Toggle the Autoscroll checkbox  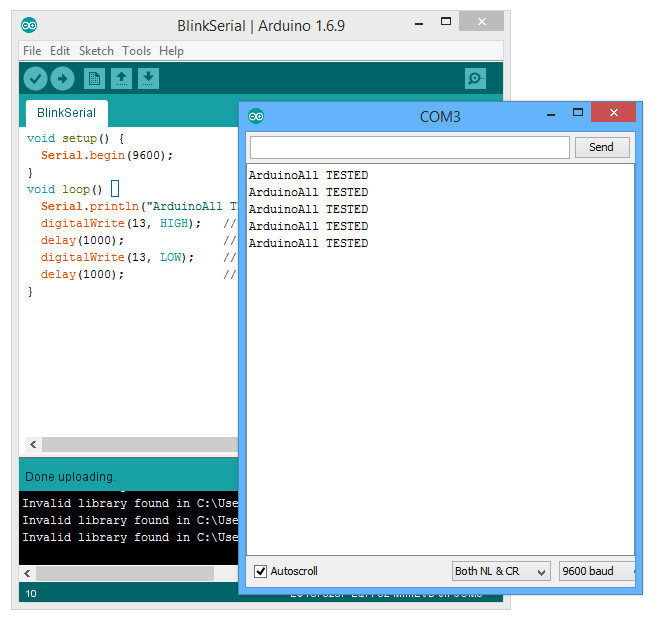coord(260,571)
